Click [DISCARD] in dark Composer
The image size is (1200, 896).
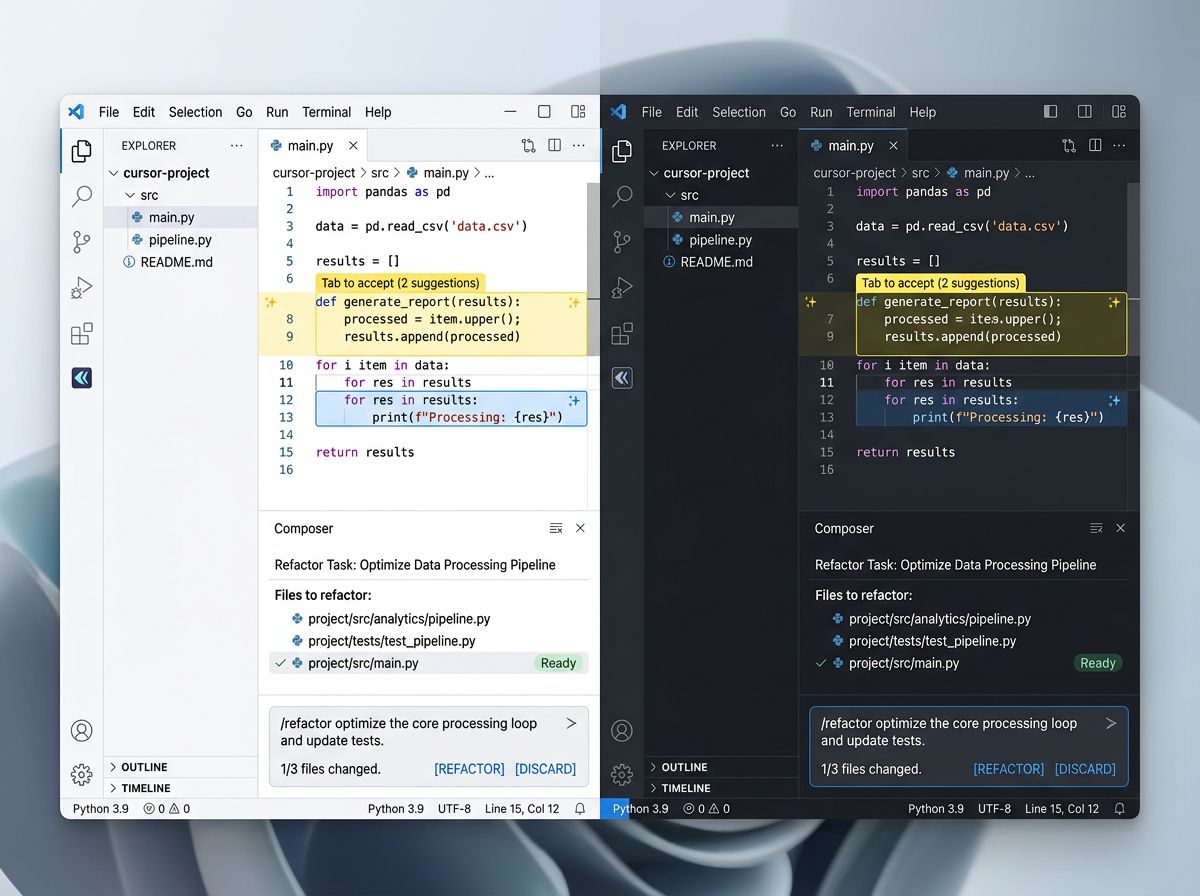1085,769
